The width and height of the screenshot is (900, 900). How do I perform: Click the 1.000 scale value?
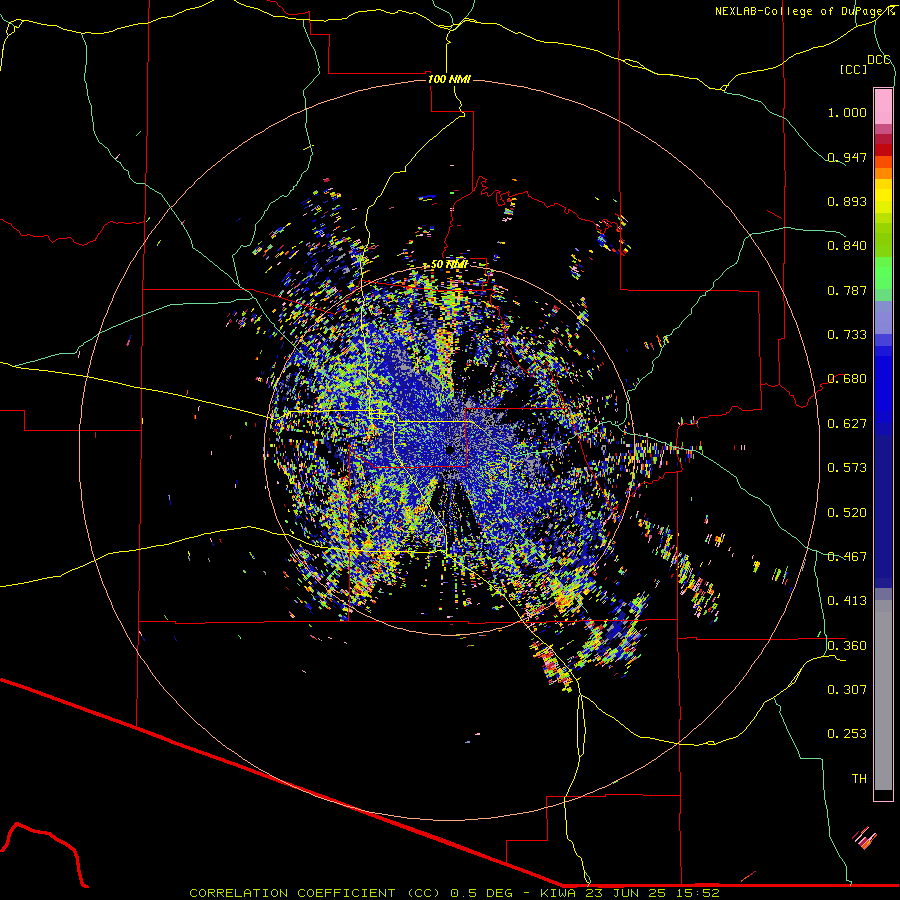pos(847,112)
